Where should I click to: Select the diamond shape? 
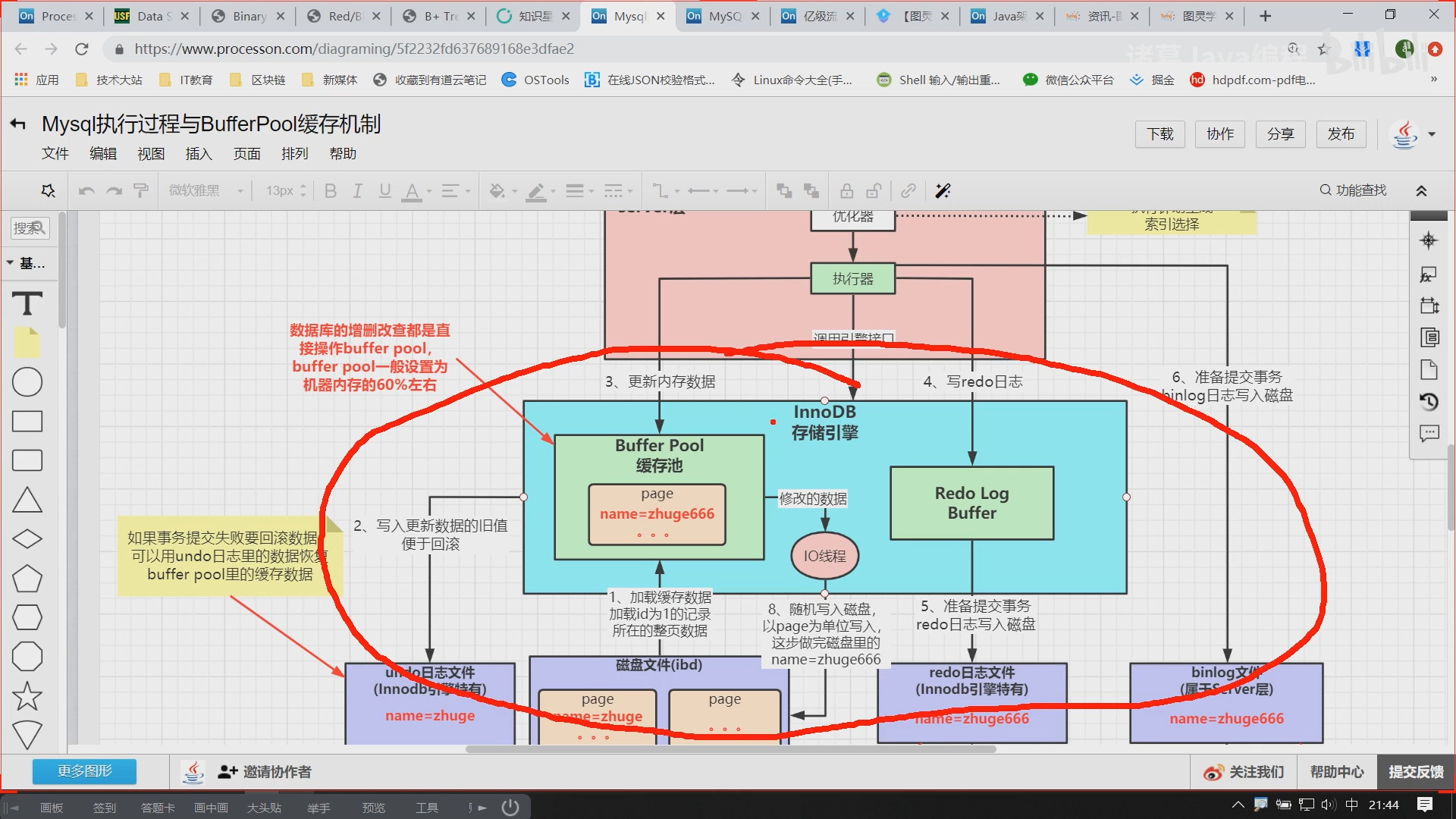(x=27, y=539)
